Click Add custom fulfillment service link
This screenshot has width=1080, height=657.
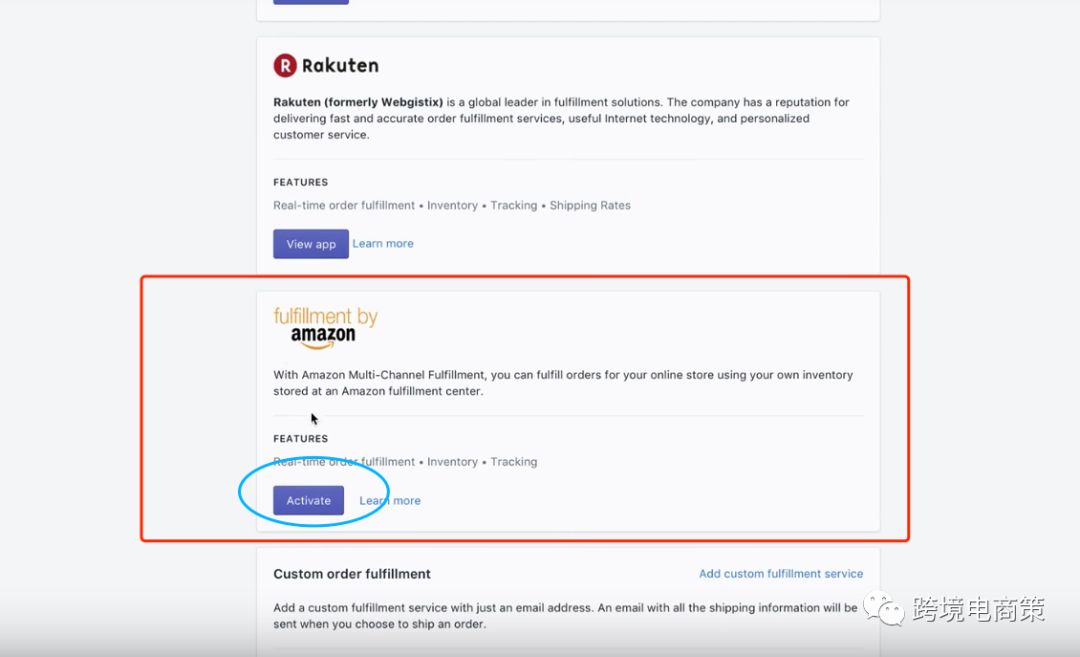[x=781, y=574]
